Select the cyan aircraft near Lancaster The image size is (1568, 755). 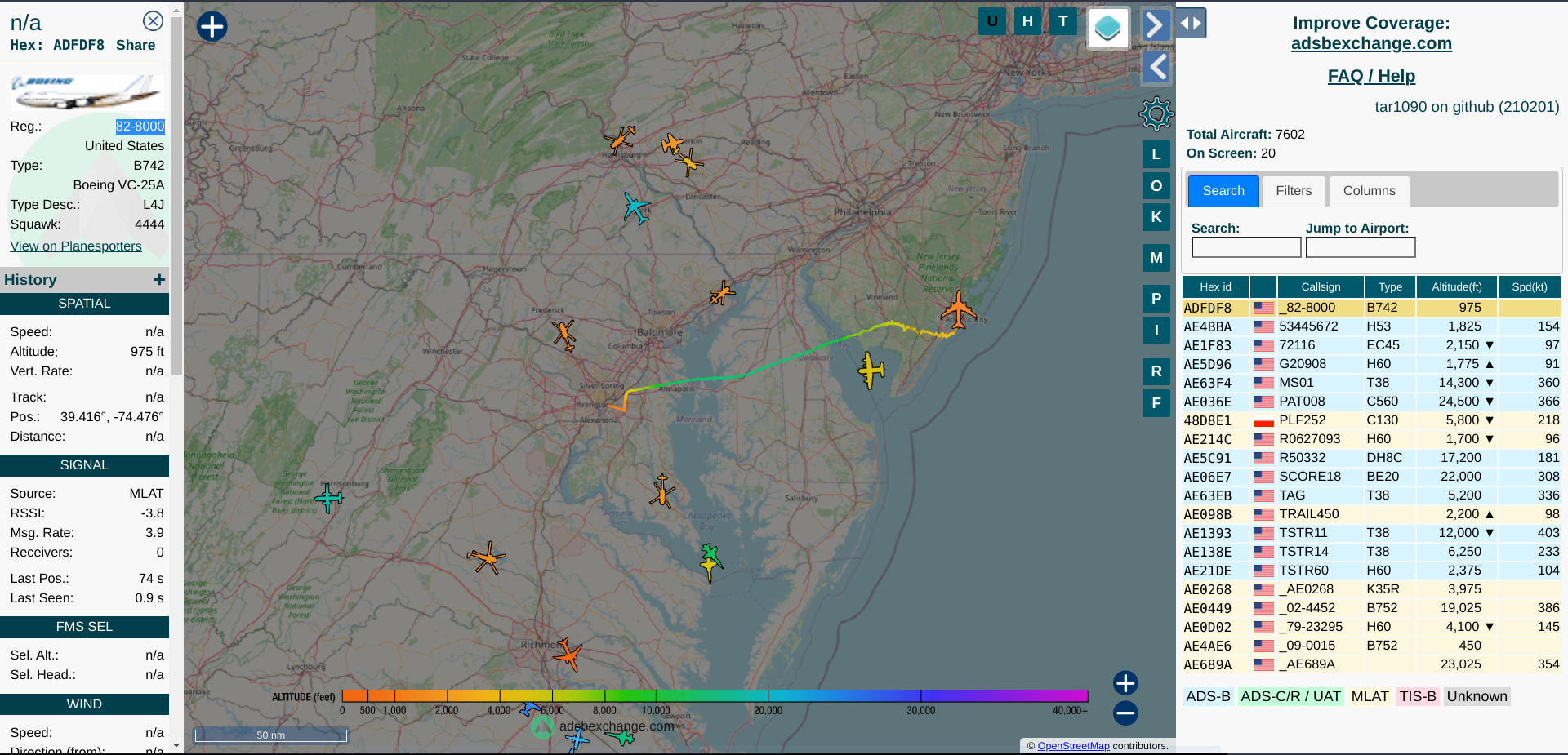635,207
